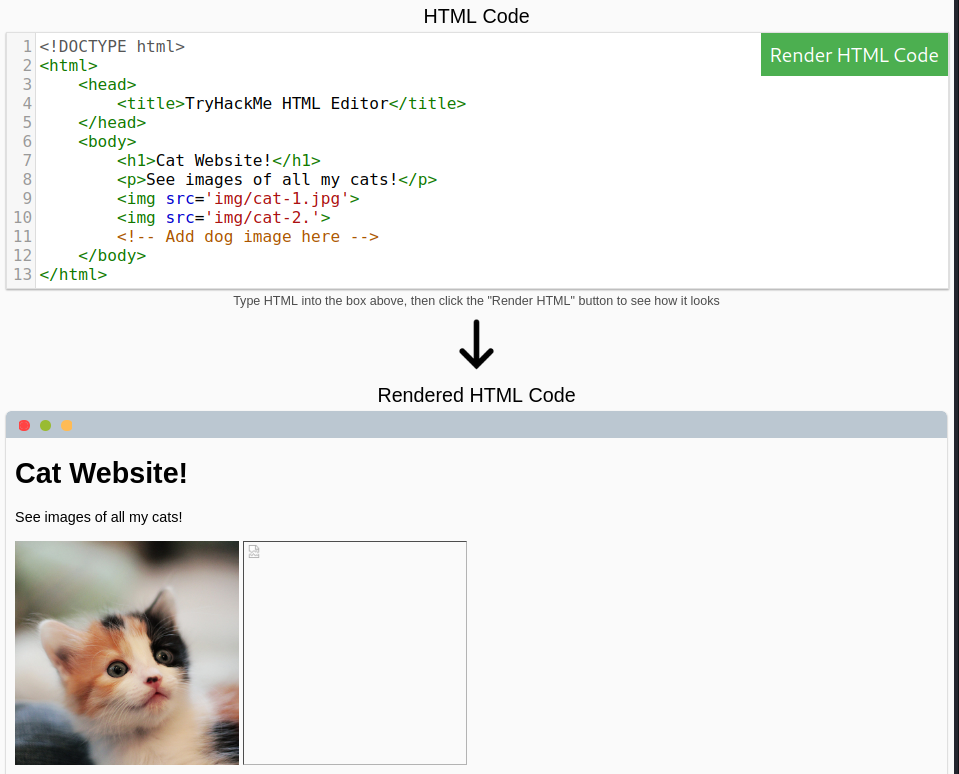Click the green window control dot

pos(45,424)
